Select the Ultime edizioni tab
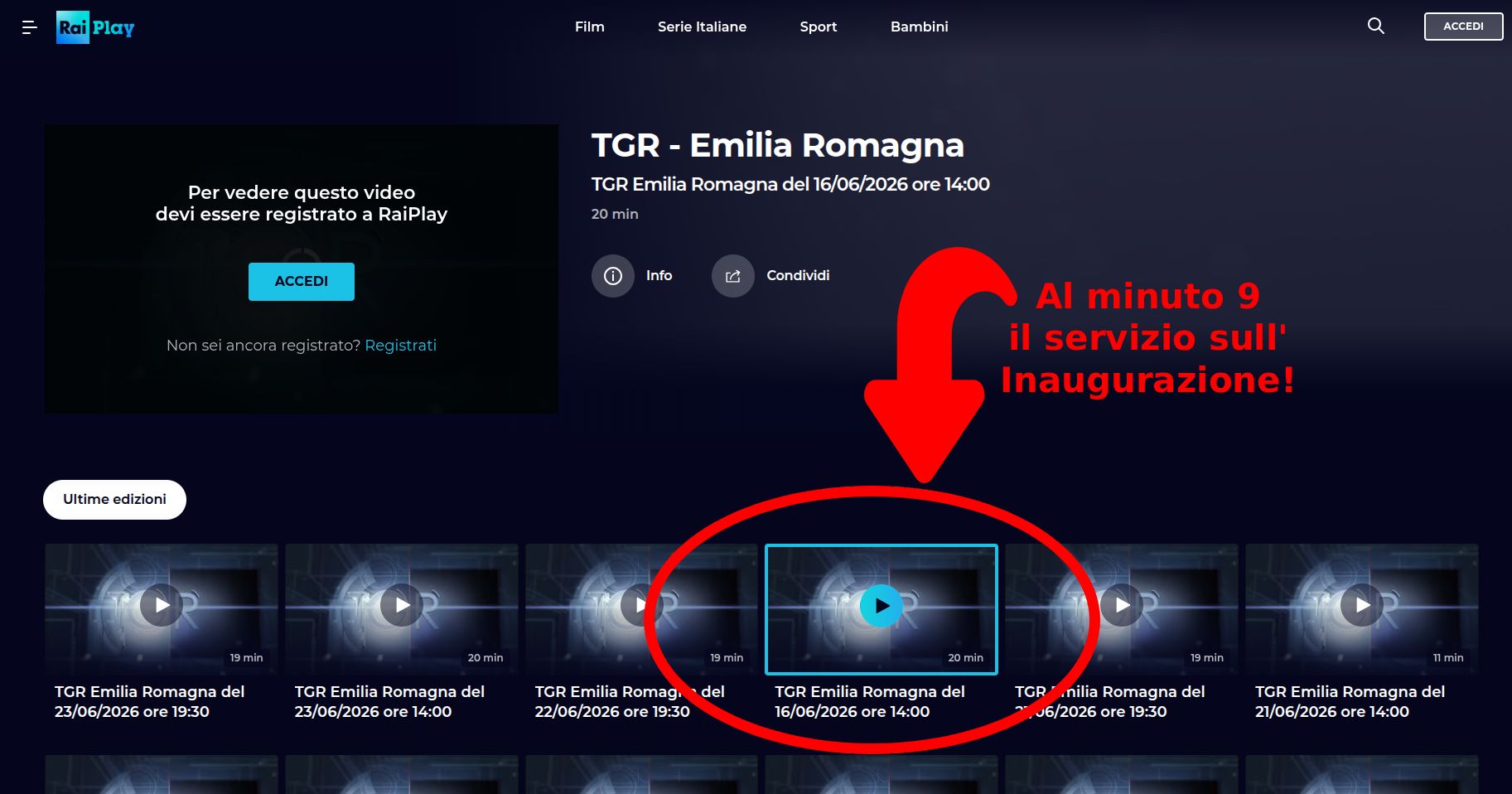 pyautogui.click(x=114, y=500)
